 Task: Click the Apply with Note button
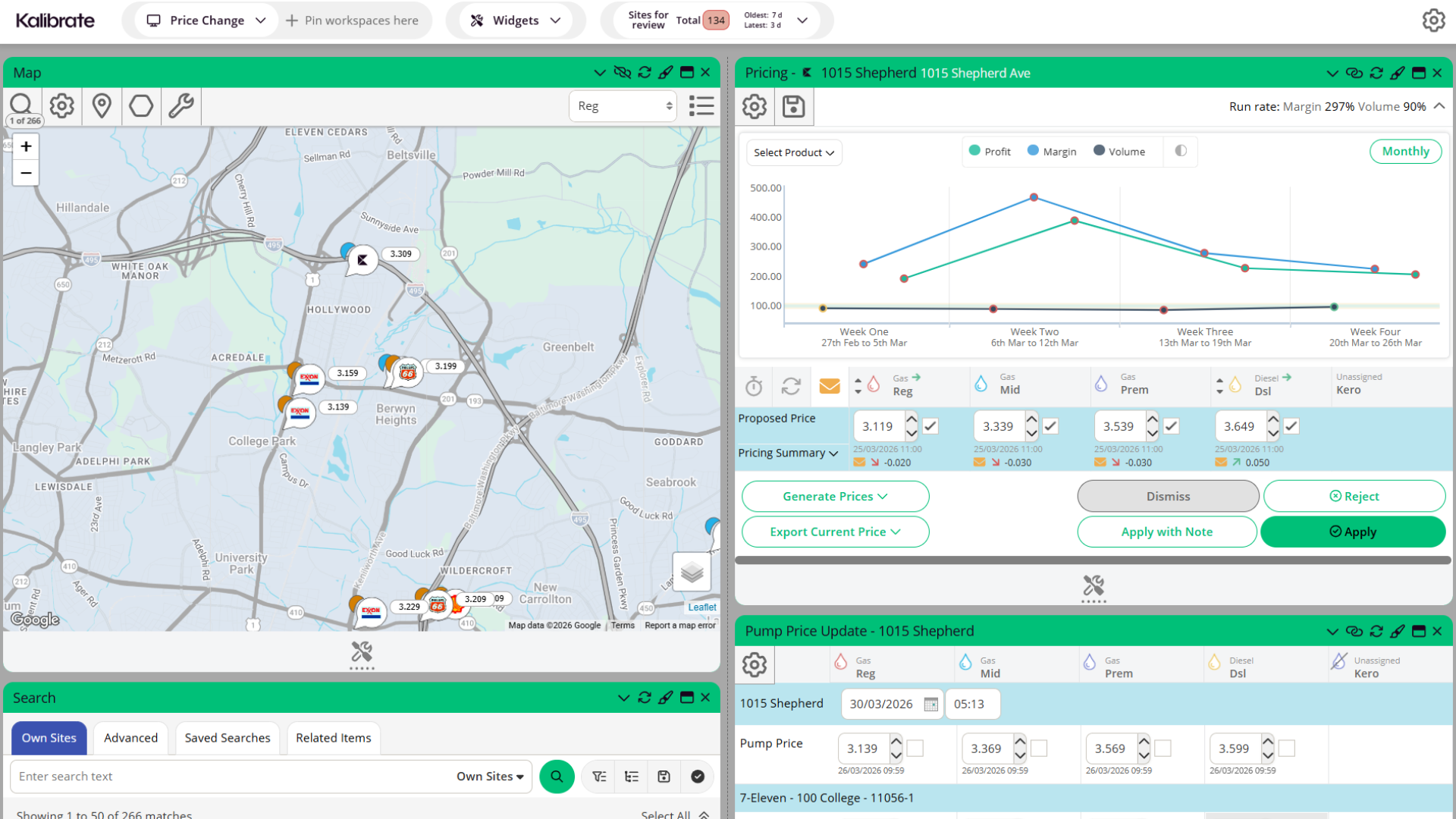(x=1166, y=532)
